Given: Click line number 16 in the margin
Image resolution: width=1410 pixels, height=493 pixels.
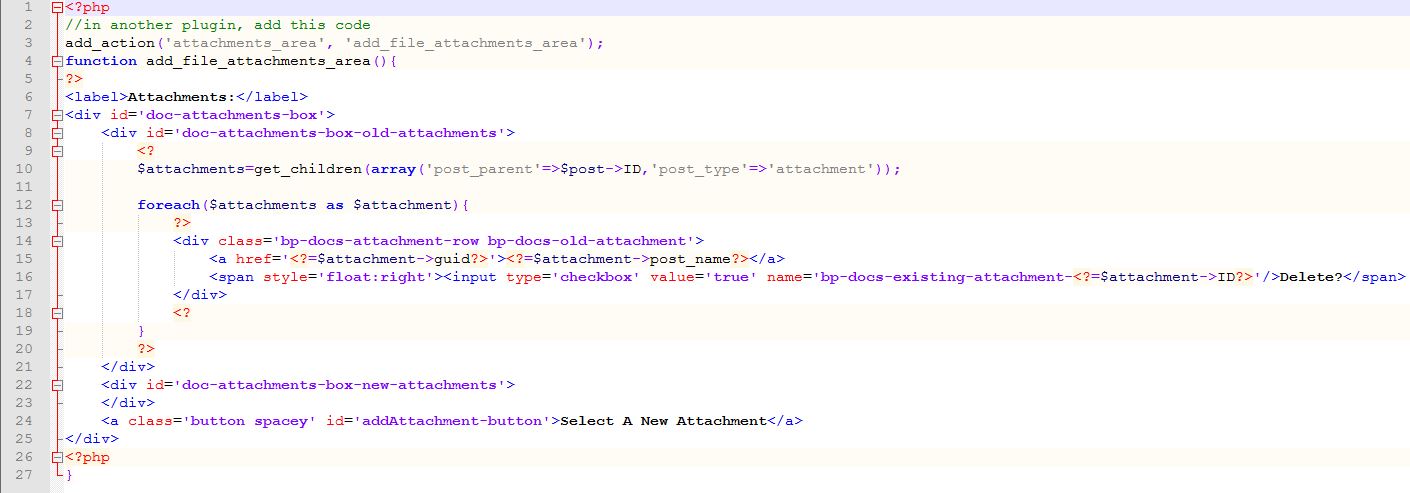Looking at the screenshot, I should 24,277.
